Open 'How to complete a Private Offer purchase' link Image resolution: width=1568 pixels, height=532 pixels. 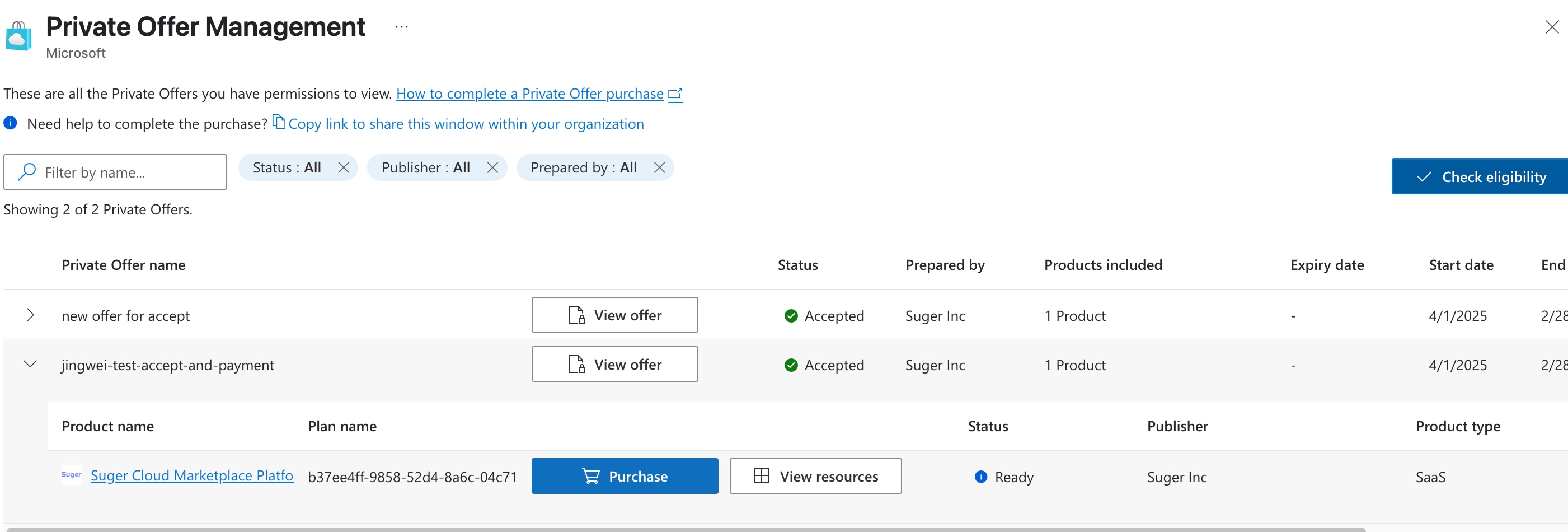pos(529,93)
